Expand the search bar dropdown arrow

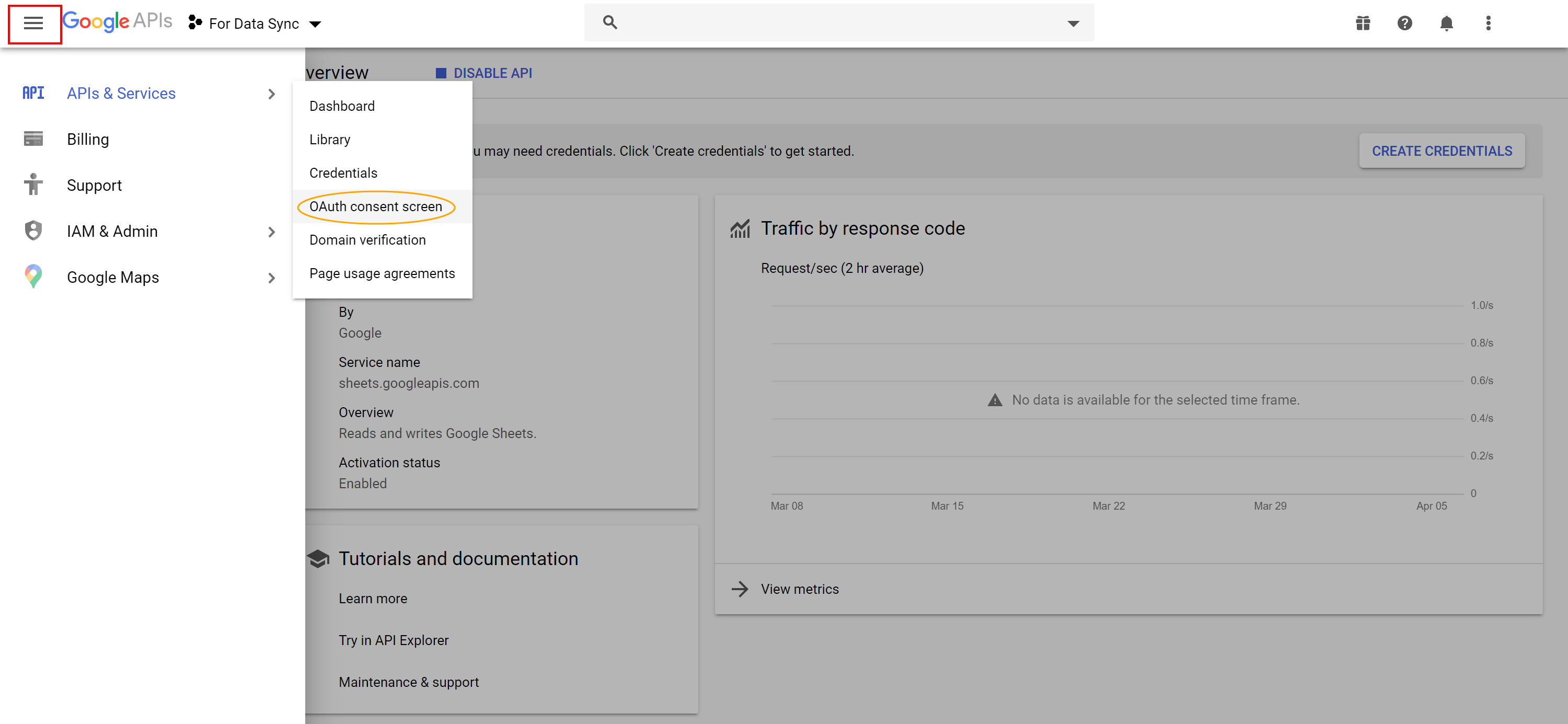click(1073, 23)
